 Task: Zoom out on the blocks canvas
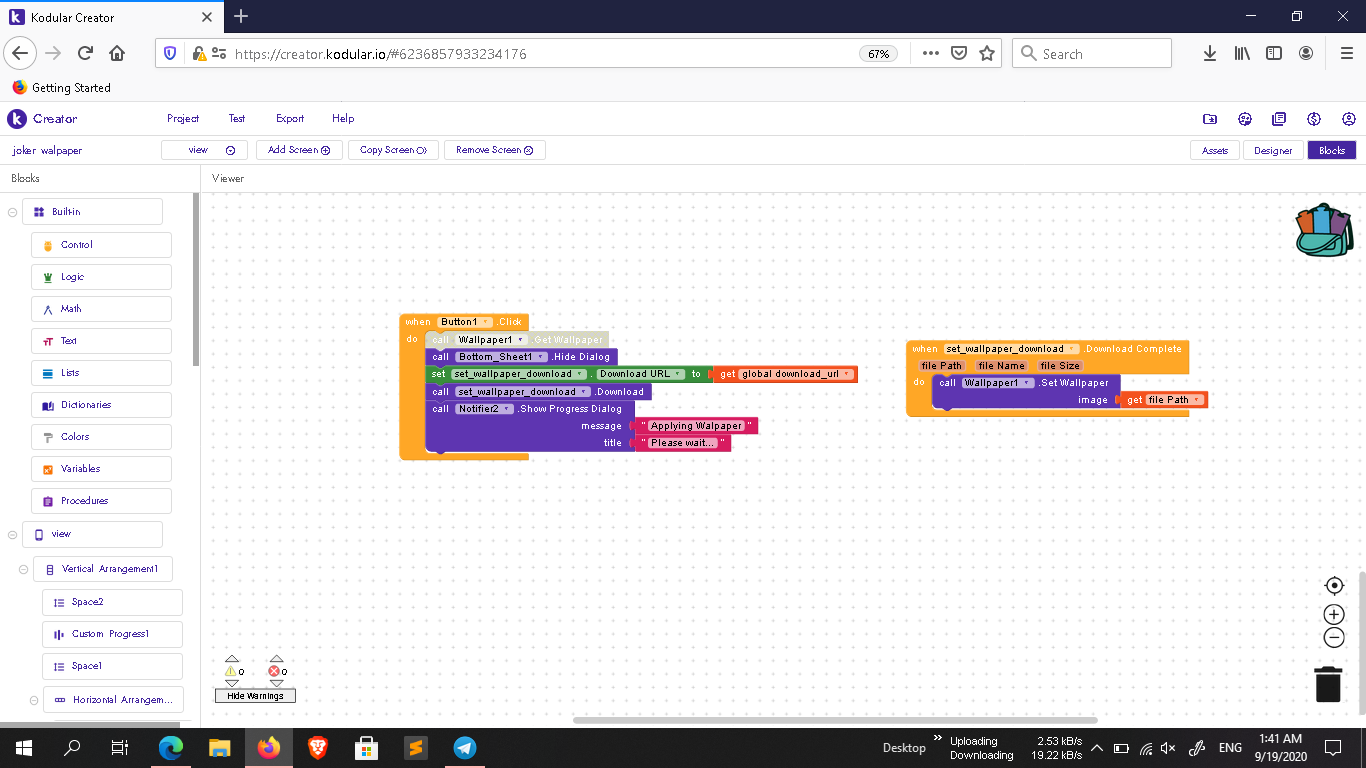point(1334,638)
